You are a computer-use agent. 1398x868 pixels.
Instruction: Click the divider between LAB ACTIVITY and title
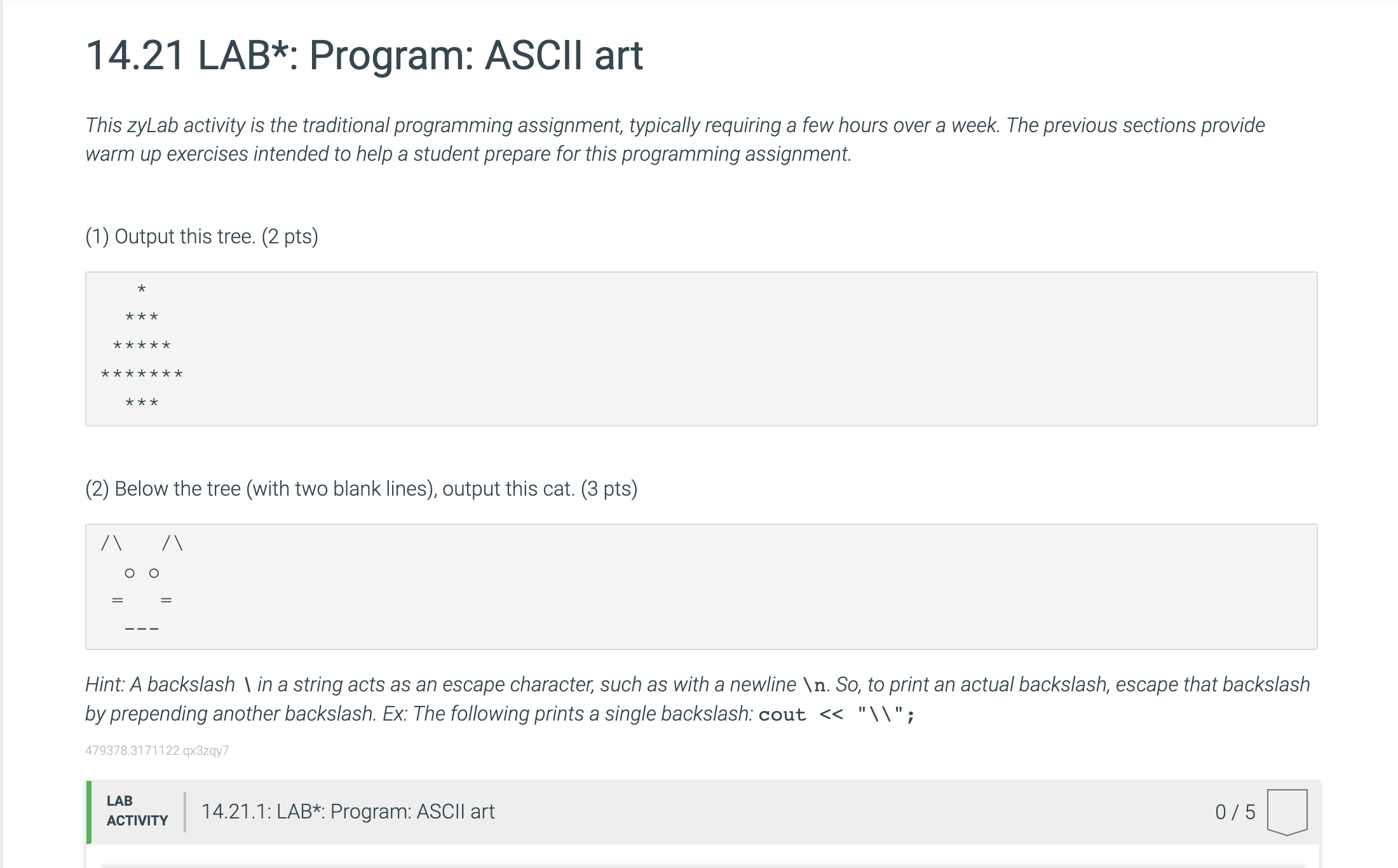click(x=185, y=811)
